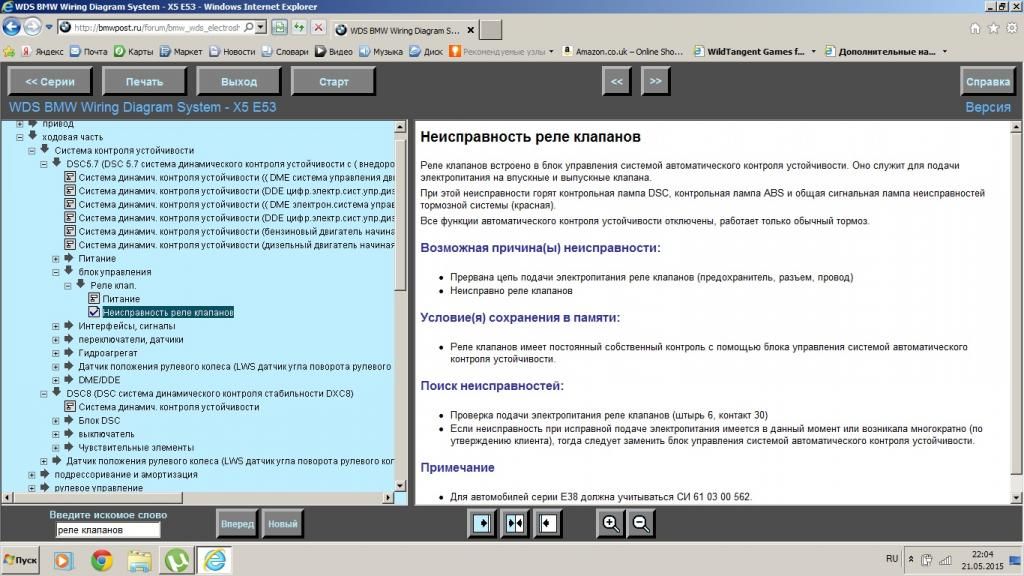Image resolution: width=1024 pixels, height=576 pixels.
Task: Open uTorrent from taskbar
Action: click(x=176, y=560)
